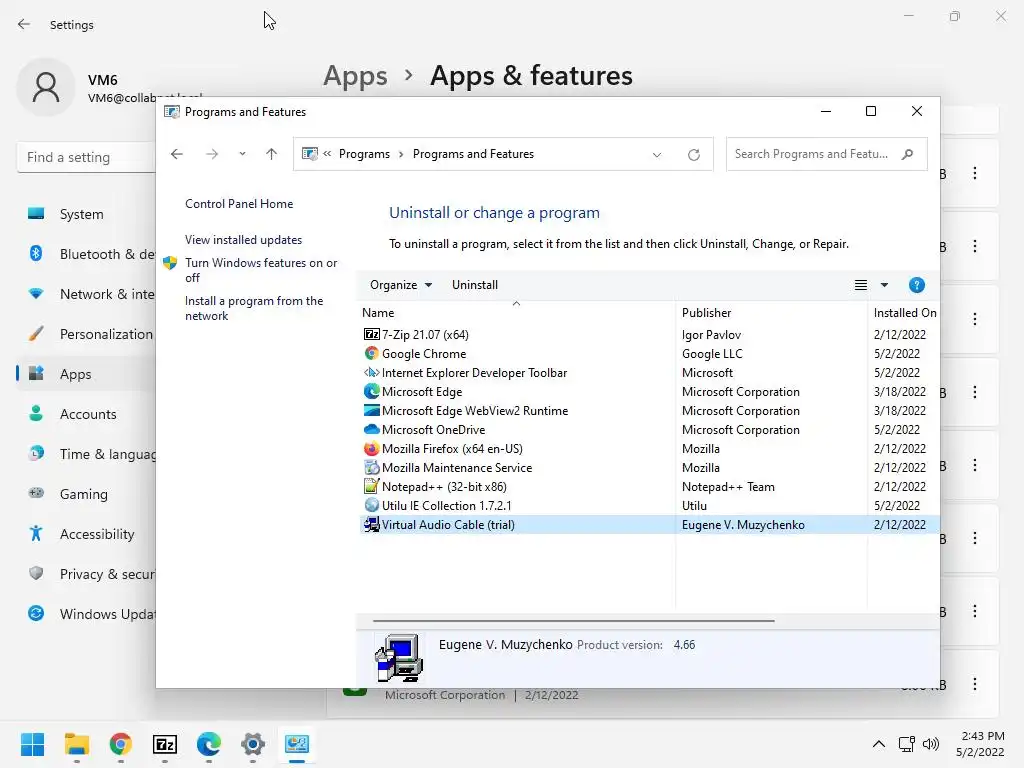Click the Mozilla Firefox icon in list

[372, 449]
